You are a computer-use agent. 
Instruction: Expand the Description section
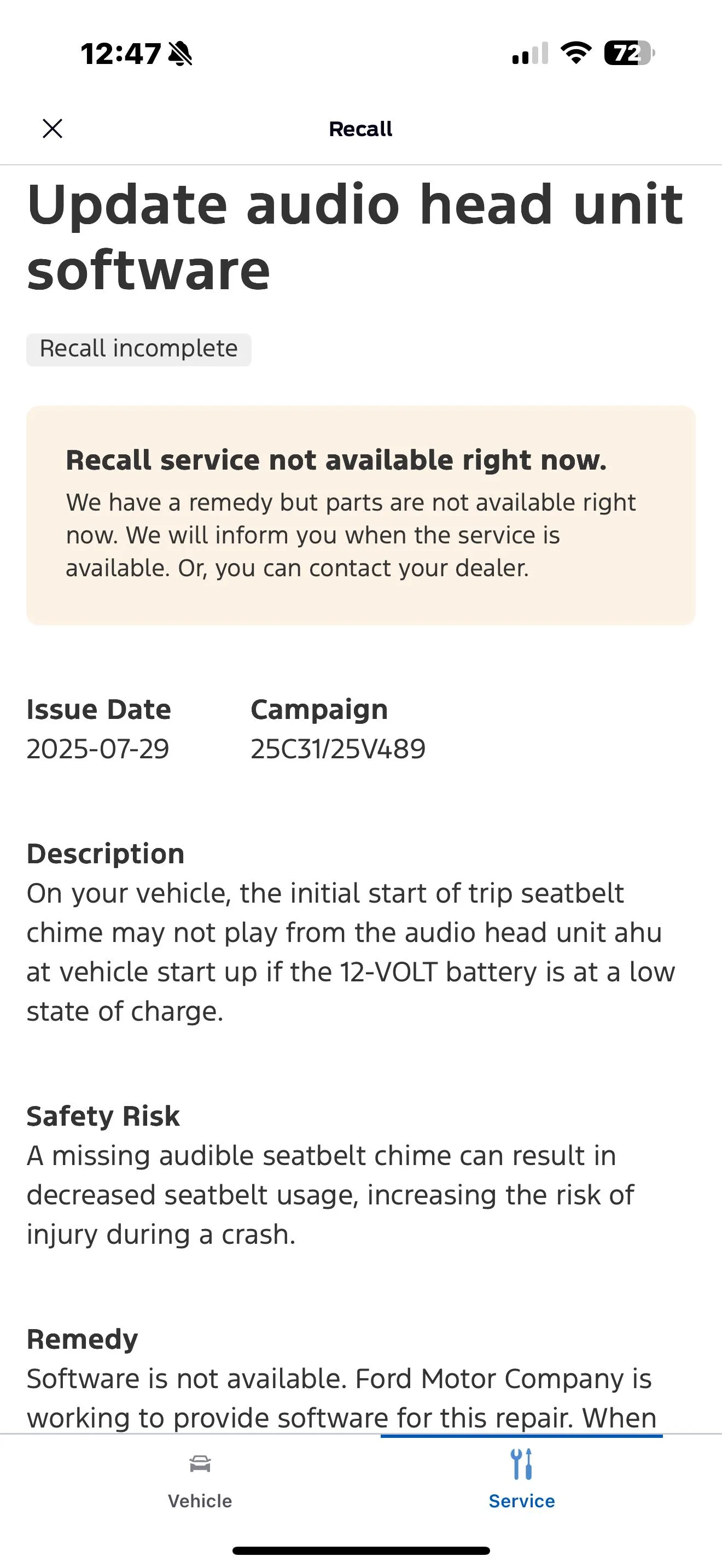104,853
